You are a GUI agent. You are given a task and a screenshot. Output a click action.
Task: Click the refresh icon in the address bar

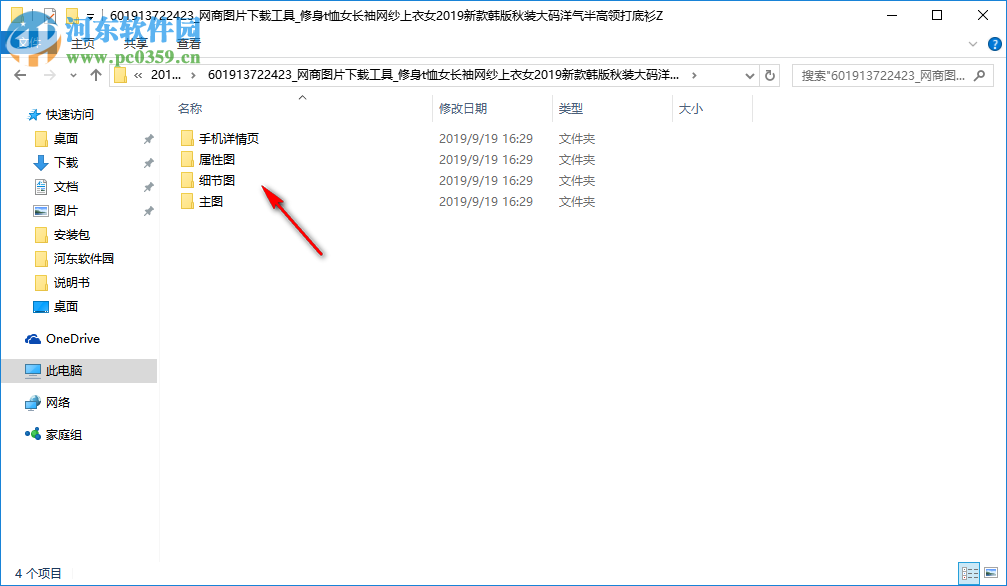[x=768, y=74]
